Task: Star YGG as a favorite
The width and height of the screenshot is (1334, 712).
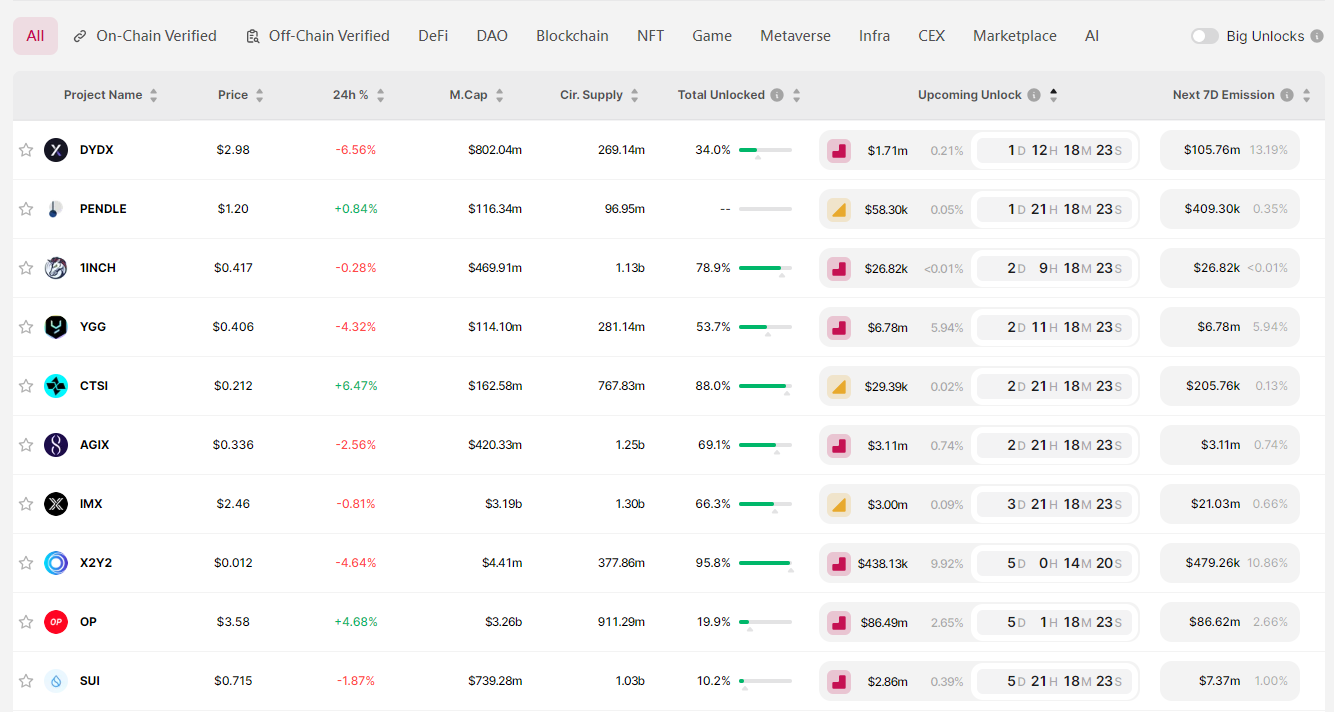Action: point(26,327)
